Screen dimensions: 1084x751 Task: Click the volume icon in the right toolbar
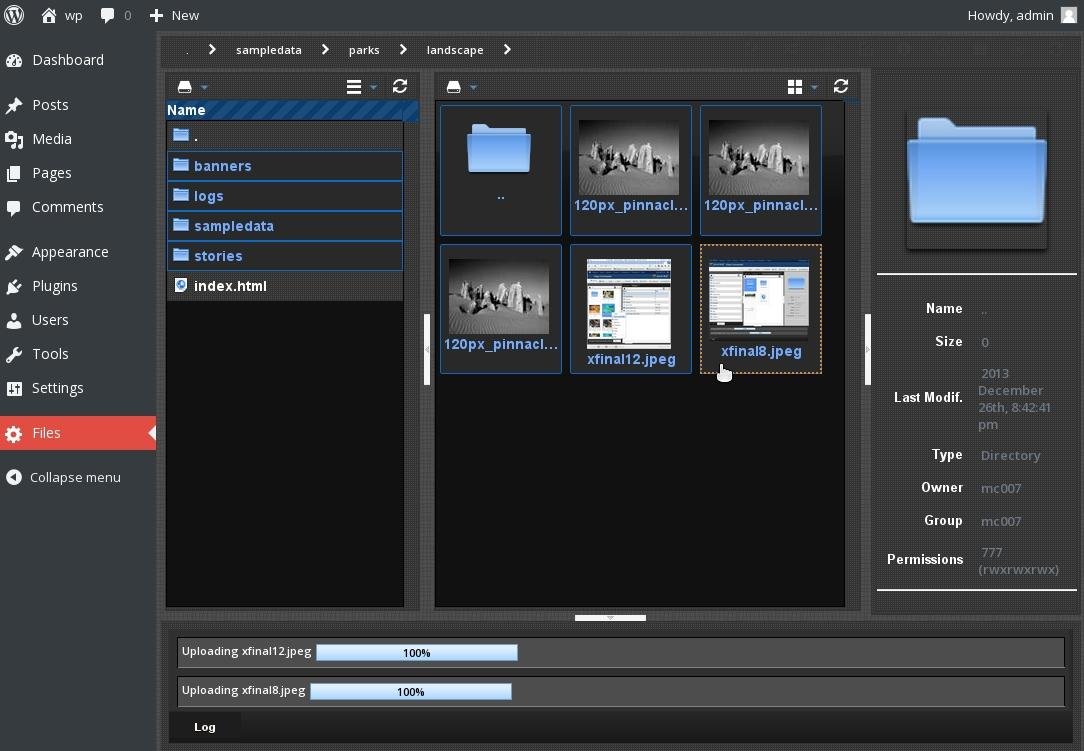pyautogui.click(x=455, y=87)
